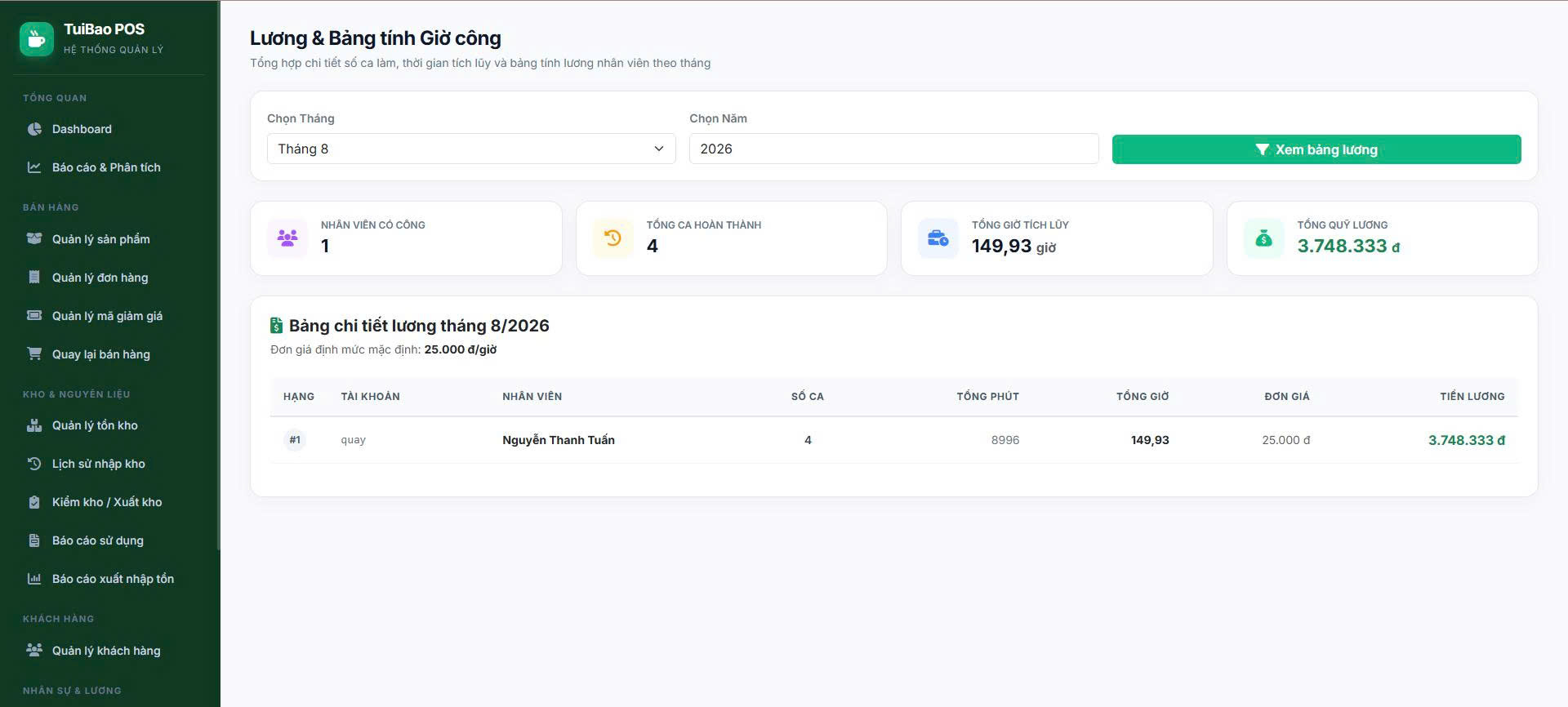The image size is (1568, 707).
Task: Click the invoice icon beside Bảng chi tiết lương title
Action: [x=276, y=326]
